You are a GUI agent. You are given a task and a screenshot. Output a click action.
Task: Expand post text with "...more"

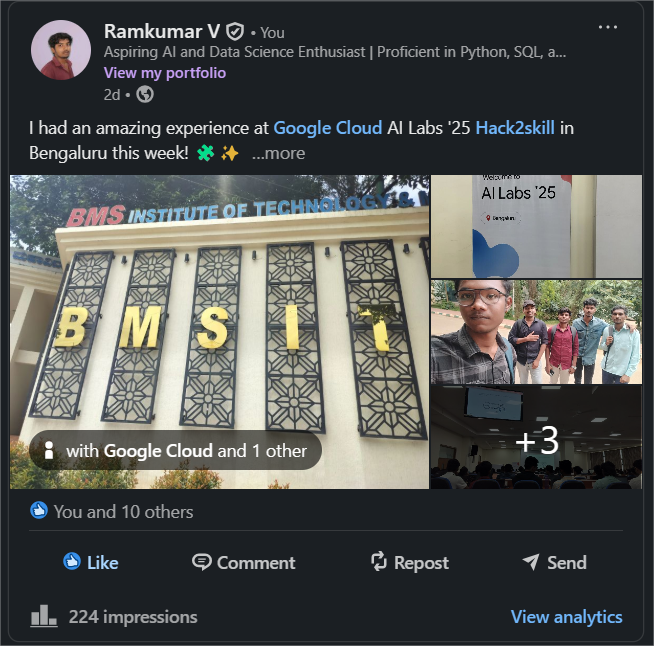[x=278, y=153]
